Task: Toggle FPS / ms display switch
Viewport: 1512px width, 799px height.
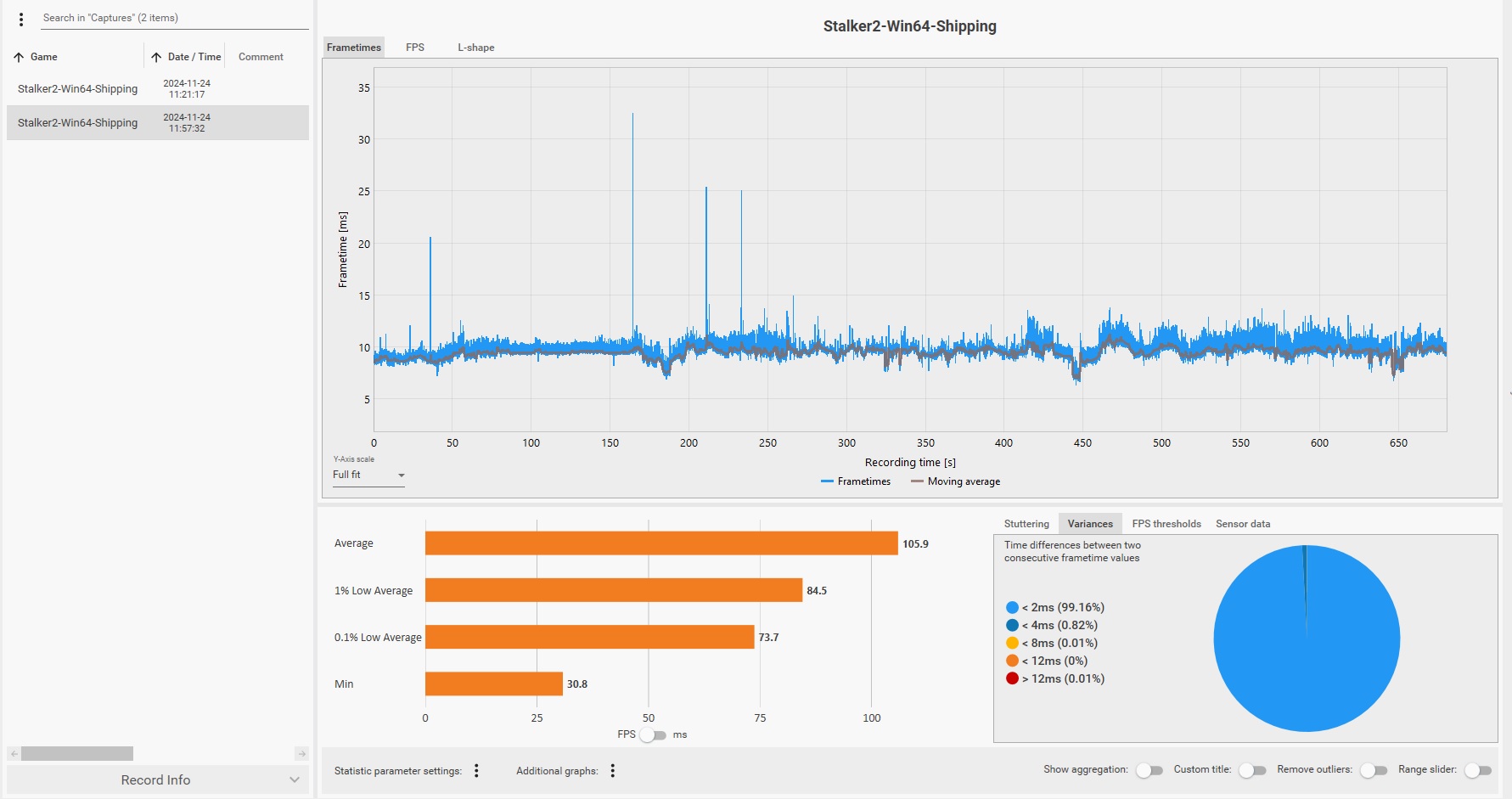Action: click(653, 734)
